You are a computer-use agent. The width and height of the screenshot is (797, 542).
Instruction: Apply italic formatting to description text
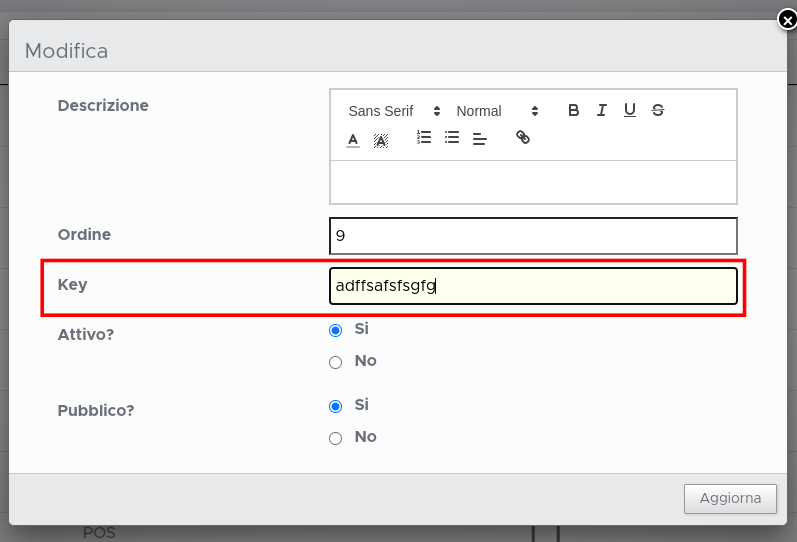[x=601, y=111]
